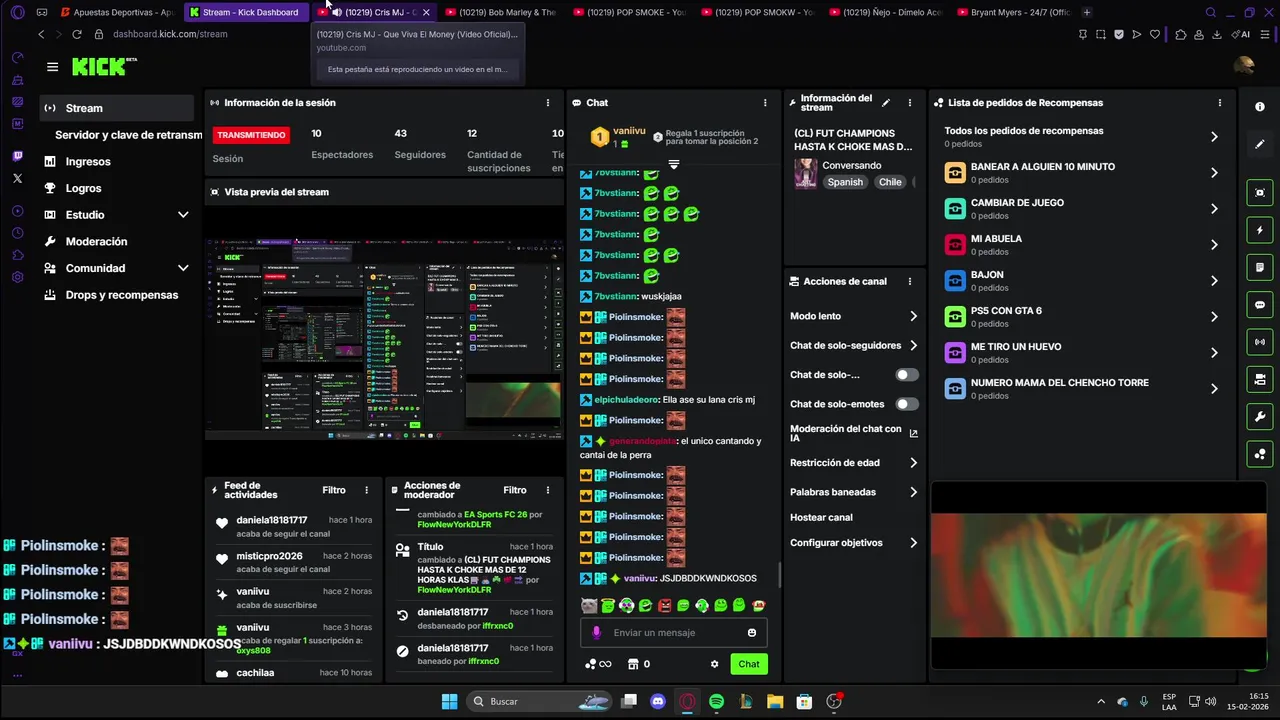Switch to Bryant Myers 24/7 tab
This screenshot has width=1280, height=720.
(x=1013, y=12)
